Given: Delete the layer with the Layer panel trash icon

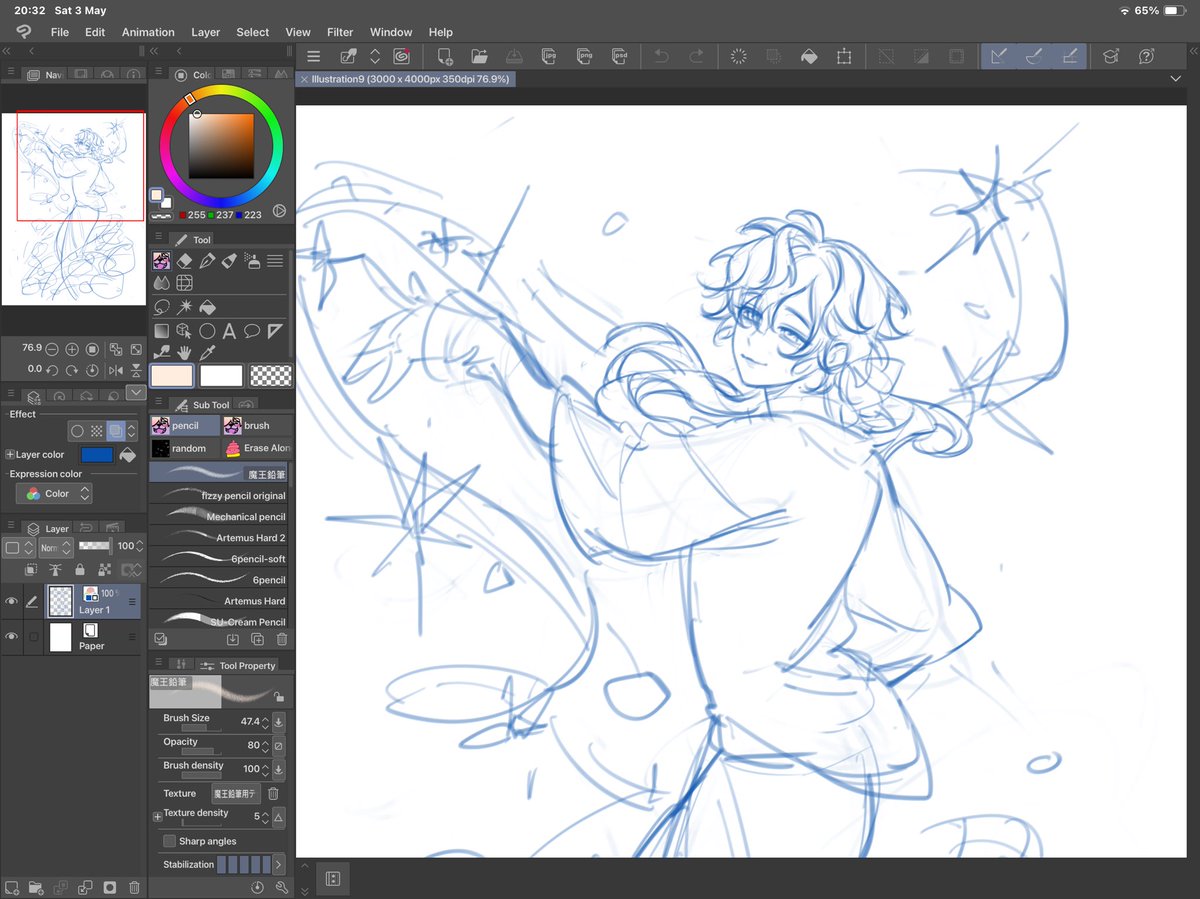Looking at the screenshot, I should pyautogui.click(x=134, y=887).
